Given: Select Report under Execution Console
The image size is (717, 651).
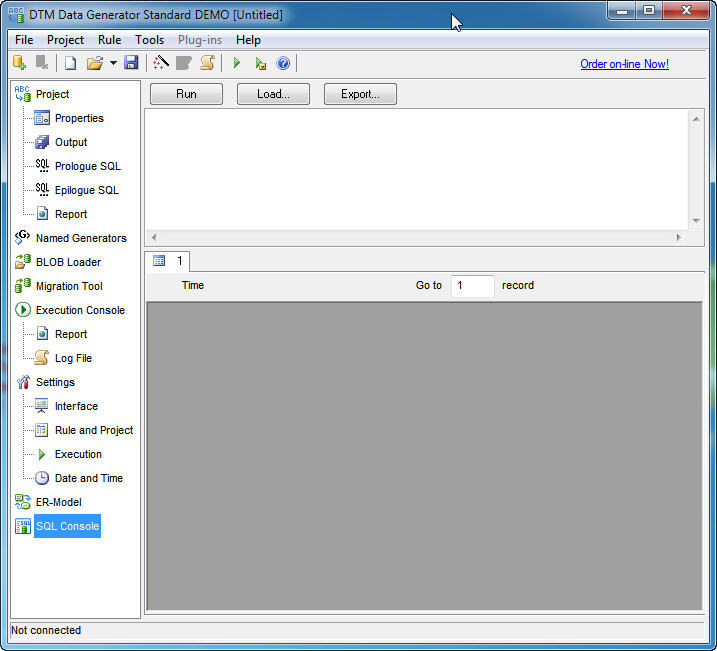Looking at the screenshot, I should (71, 334).
